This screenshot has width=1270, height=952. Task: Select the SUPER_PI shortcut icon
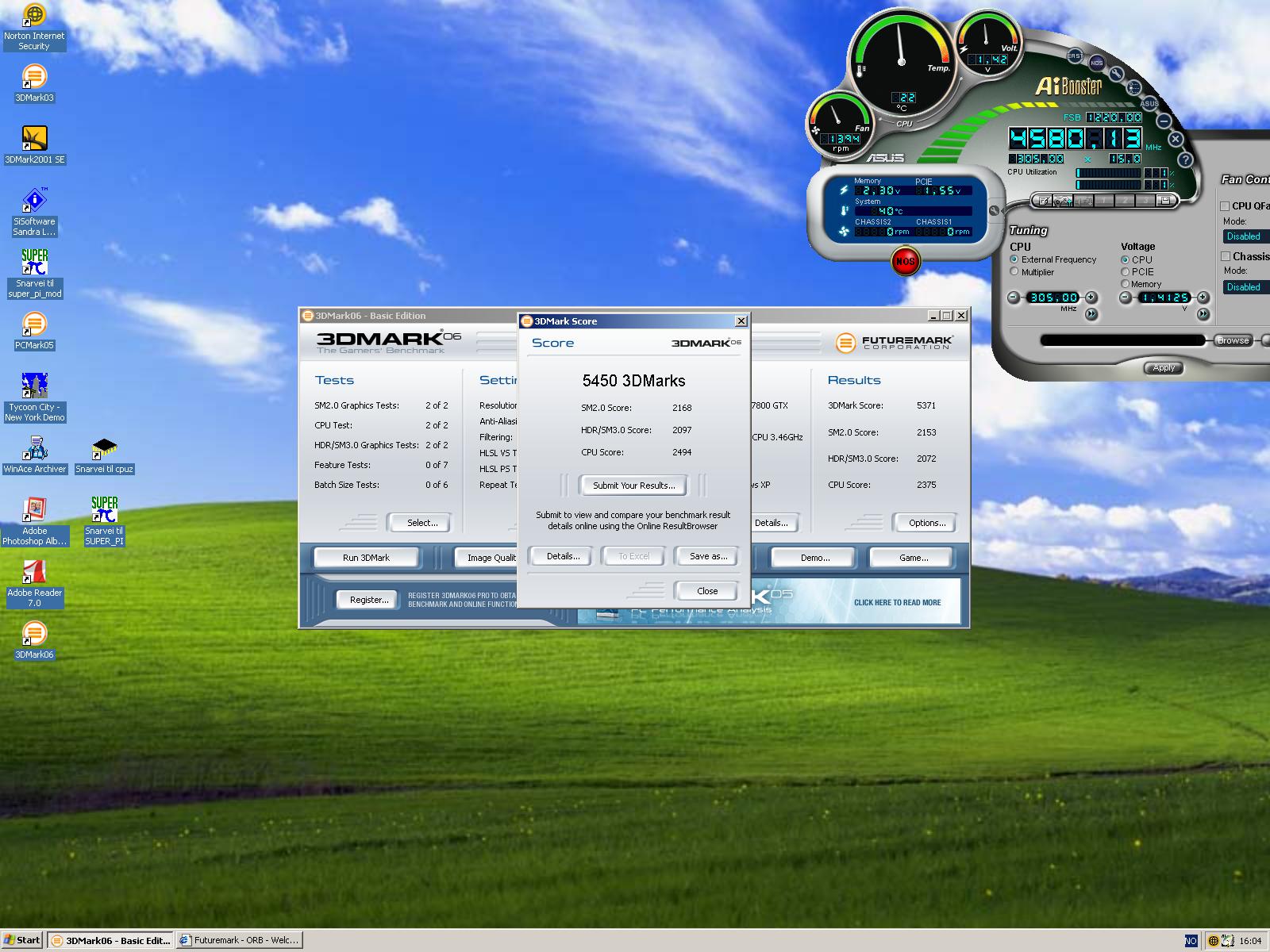pos(104,522)
